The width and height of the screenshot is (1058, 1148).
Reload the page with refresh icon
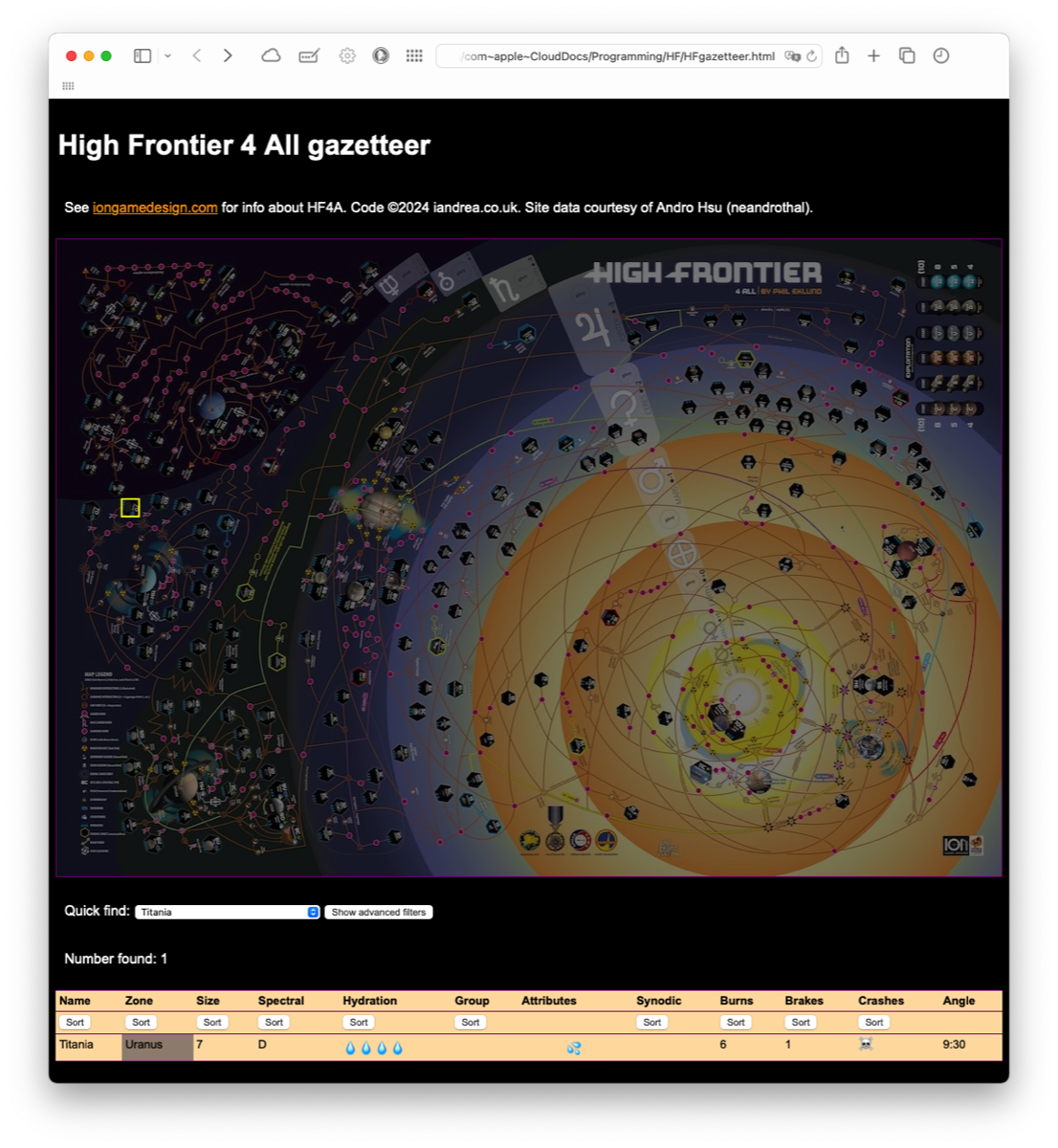812,56
